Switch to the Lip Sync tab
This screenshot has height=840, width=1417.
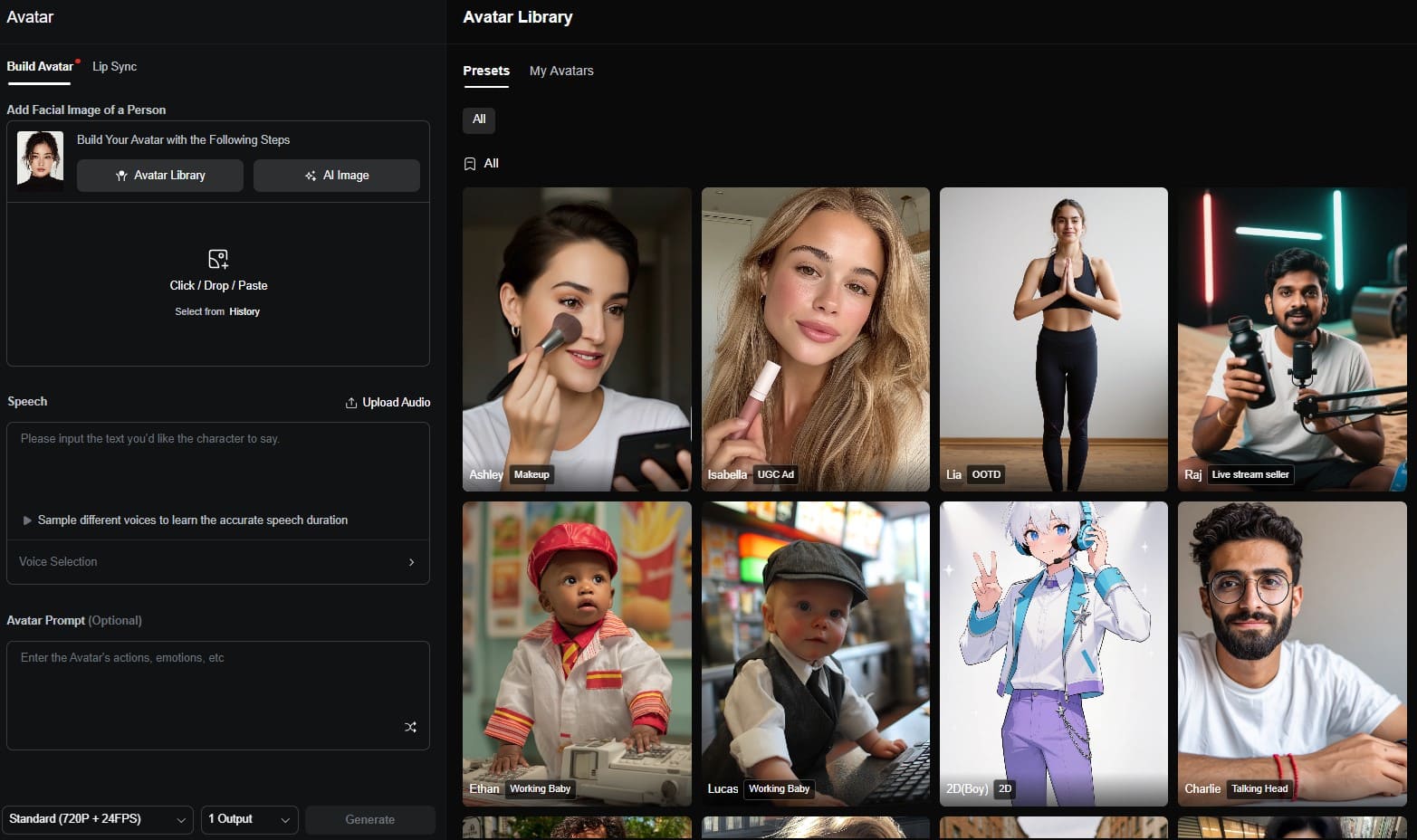pos(114,67)
